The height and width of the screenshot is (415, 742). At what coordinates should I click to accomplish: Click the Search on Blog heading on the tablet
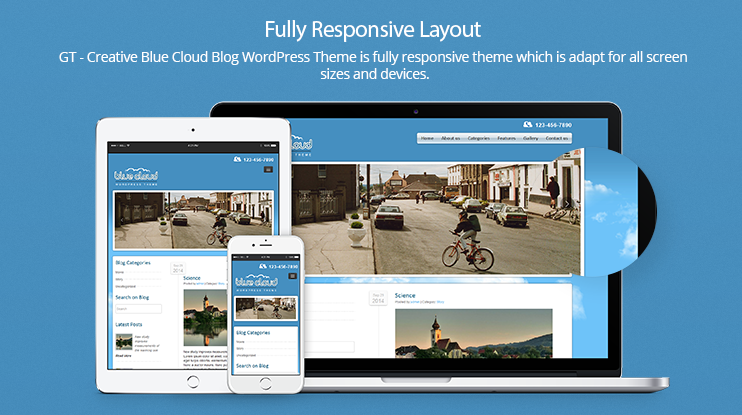point(132,297)
